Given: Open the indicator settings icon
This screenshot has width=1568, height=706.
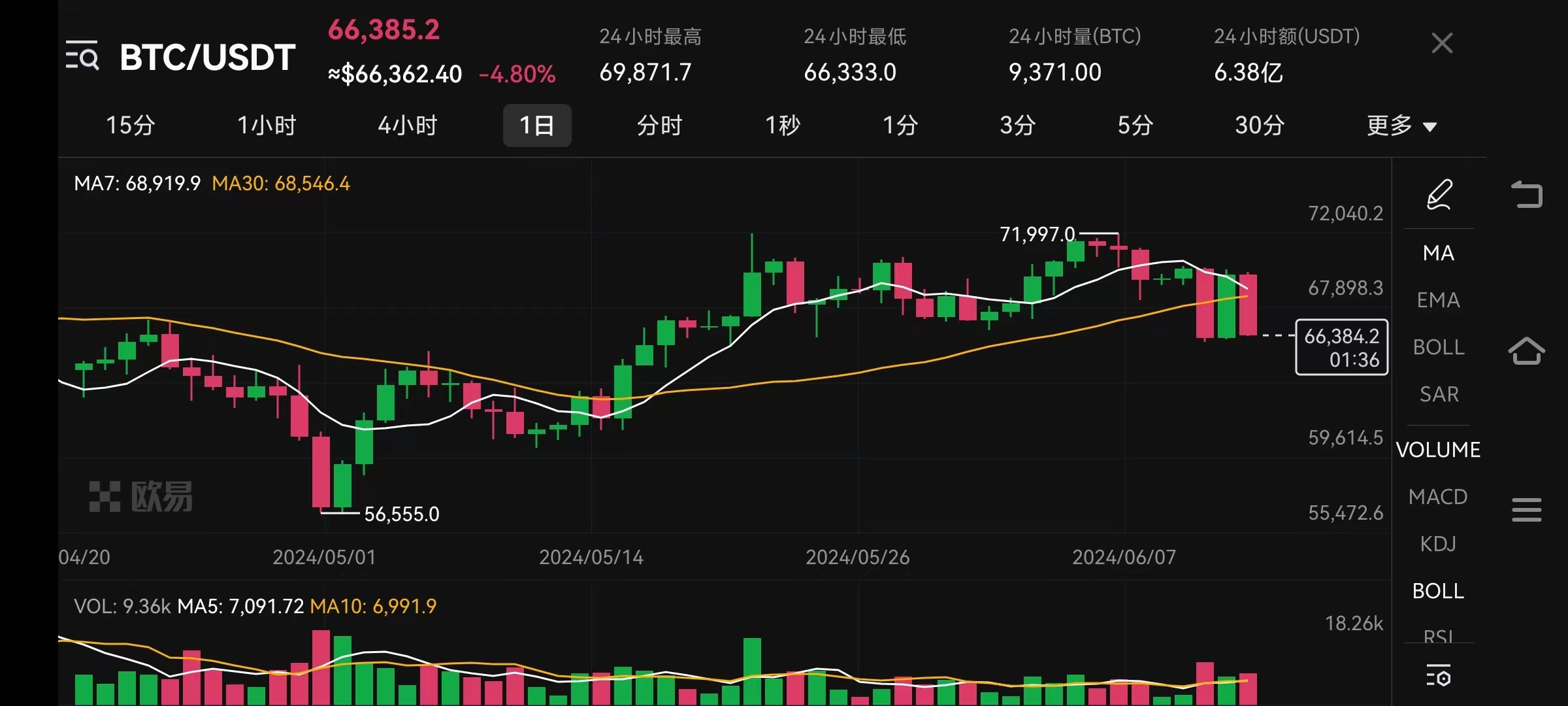Looking at the screenshot, I should (1439, 676).
